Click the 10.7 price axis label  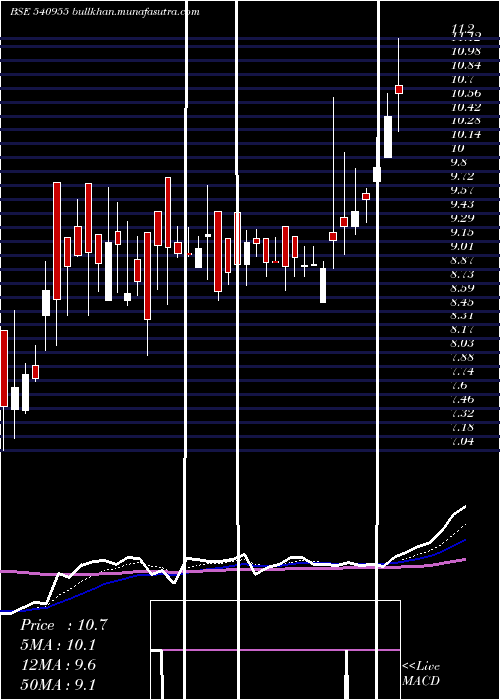tap(463, 79)
